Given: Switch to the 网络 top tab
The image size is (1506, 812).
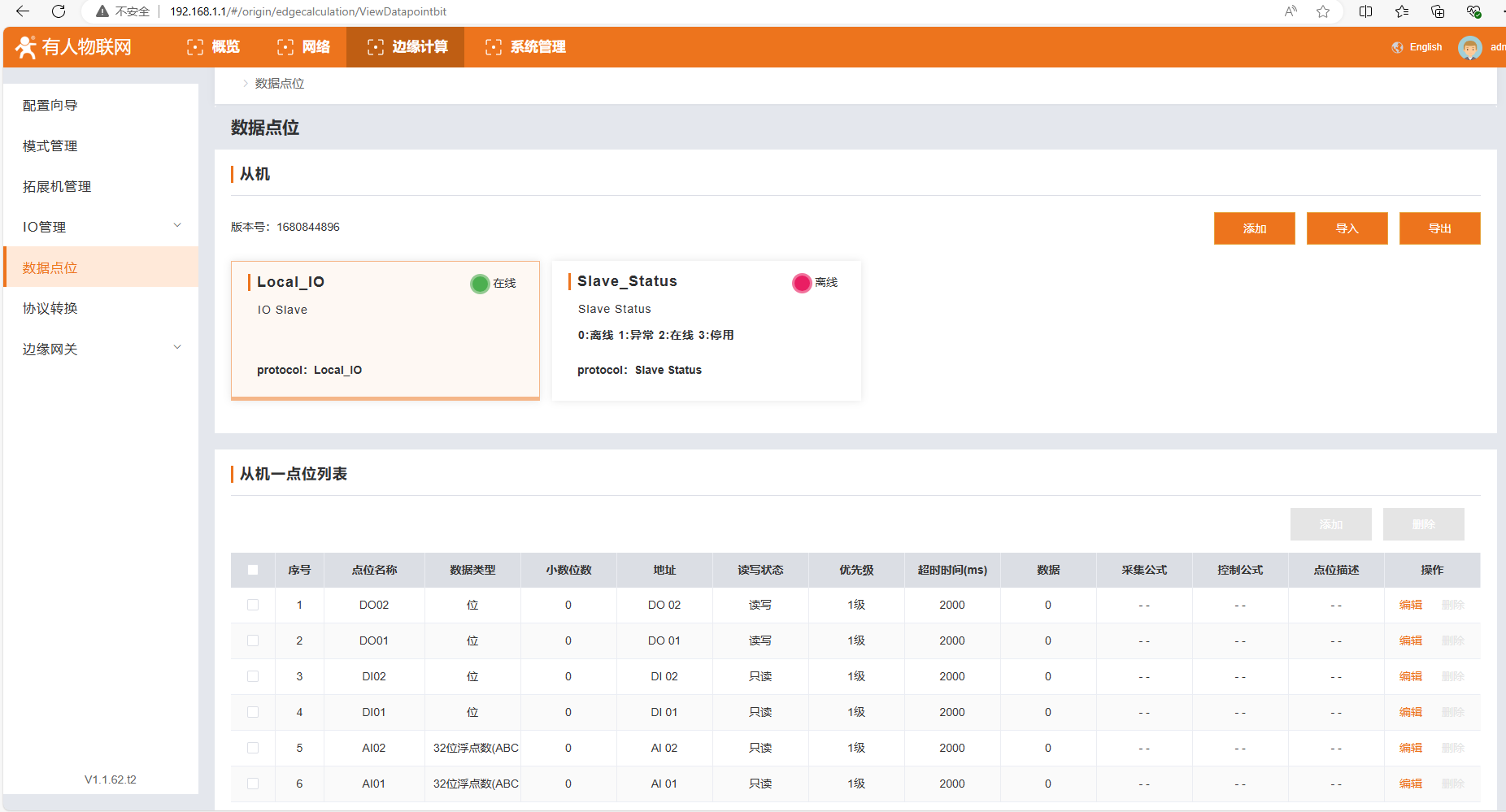Looking at the screenshot, I should pyautogui.click(x=304, y=47).
